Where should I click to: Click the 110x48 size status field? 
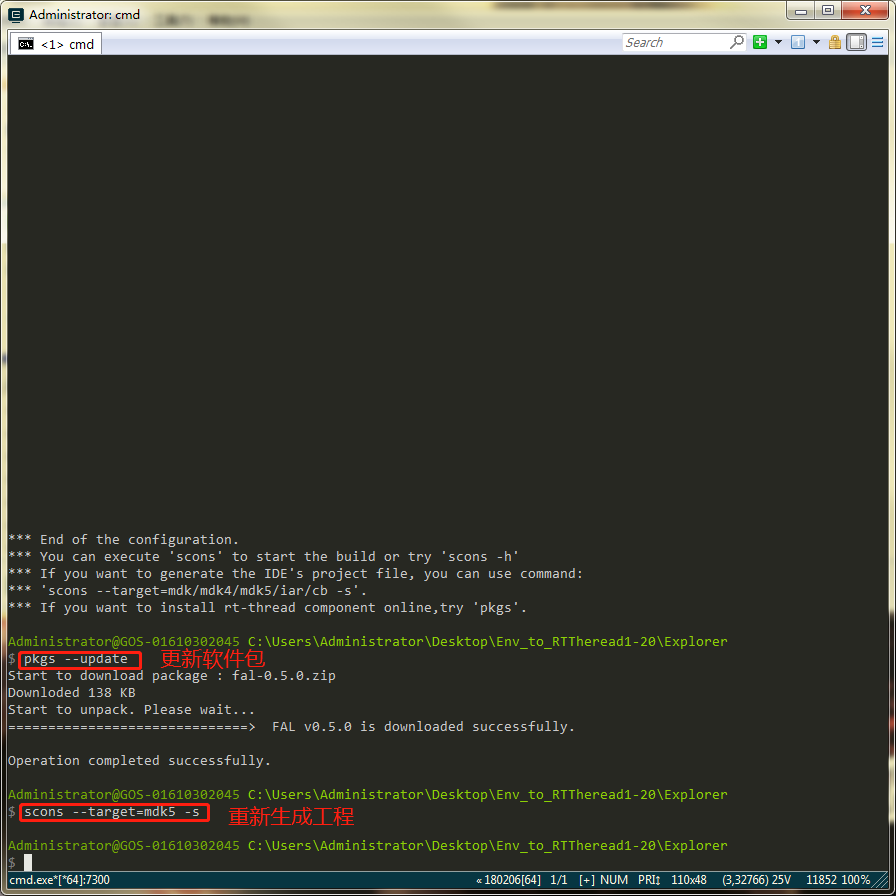[x=689, y=879]
